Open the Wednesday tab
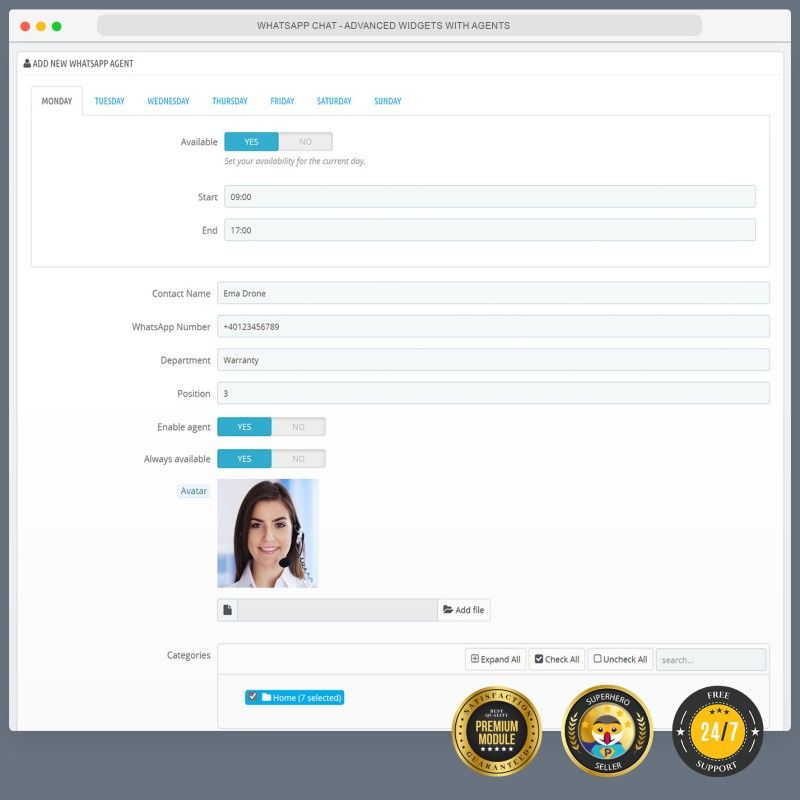Screen dimensions: 800x800 (x=168, y=101)
